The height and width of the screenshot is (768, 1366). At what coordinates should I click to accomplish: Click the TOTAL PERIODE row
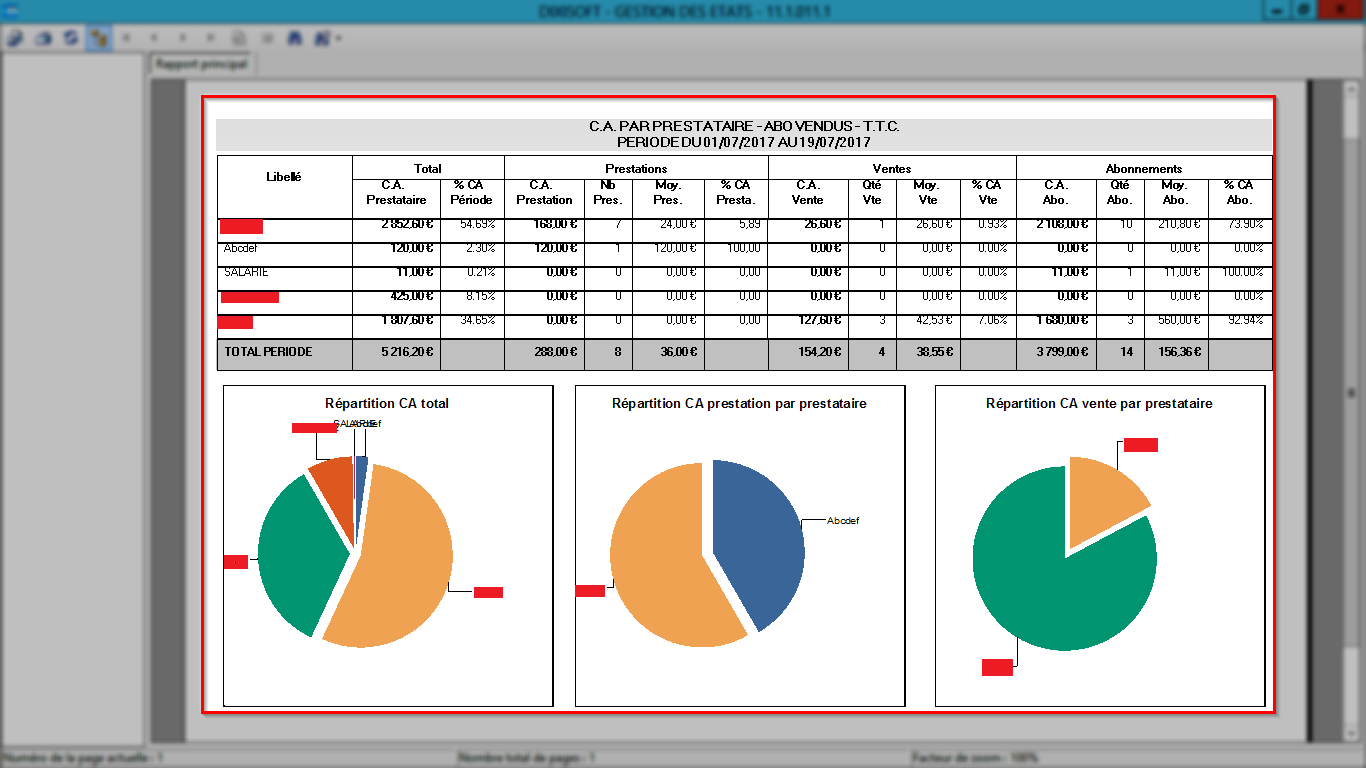pos(744,353)
